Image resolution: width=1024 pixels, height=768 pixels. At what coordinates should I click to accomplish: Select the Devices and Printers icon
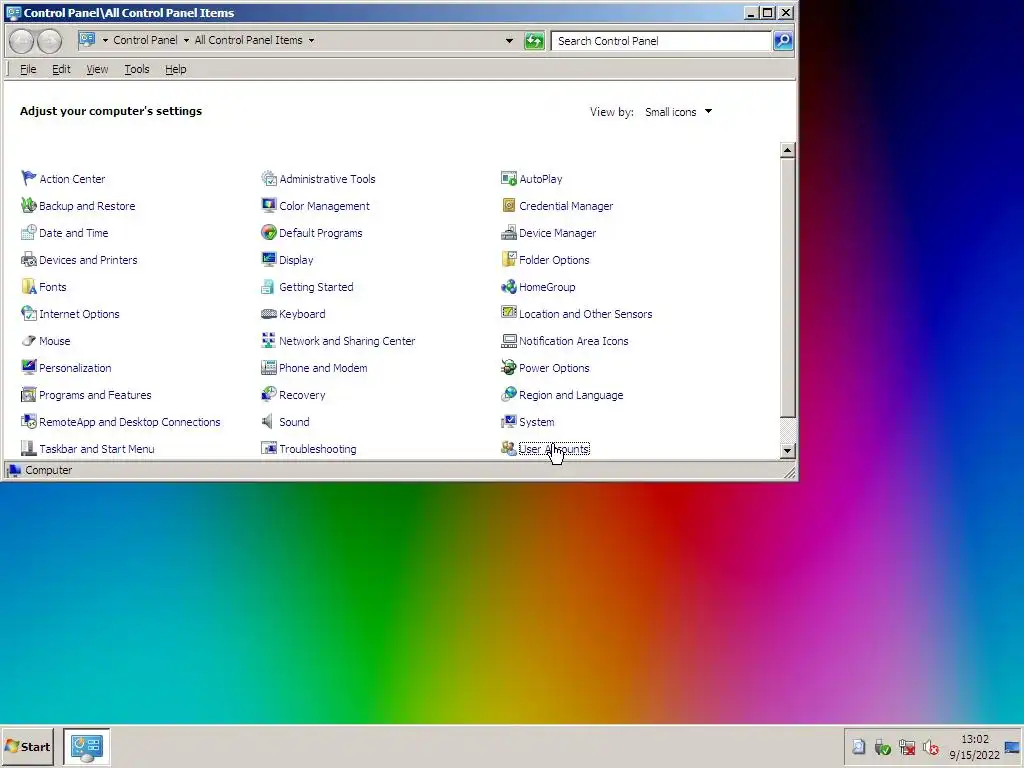[29, 260]
